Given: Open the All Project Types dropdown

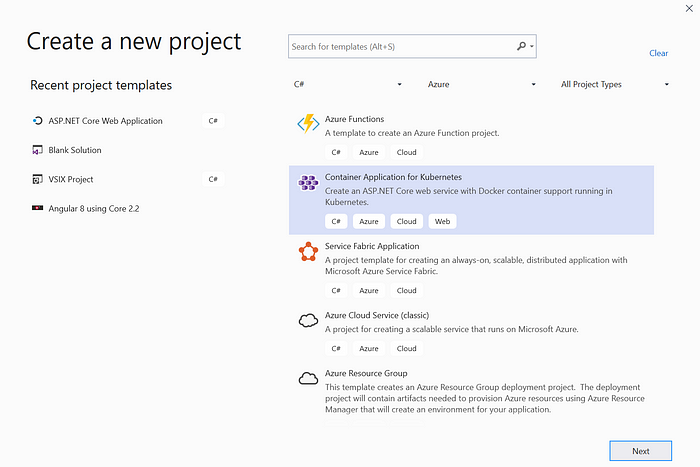Looking at the screenshot, I should [x=615, y=84].
